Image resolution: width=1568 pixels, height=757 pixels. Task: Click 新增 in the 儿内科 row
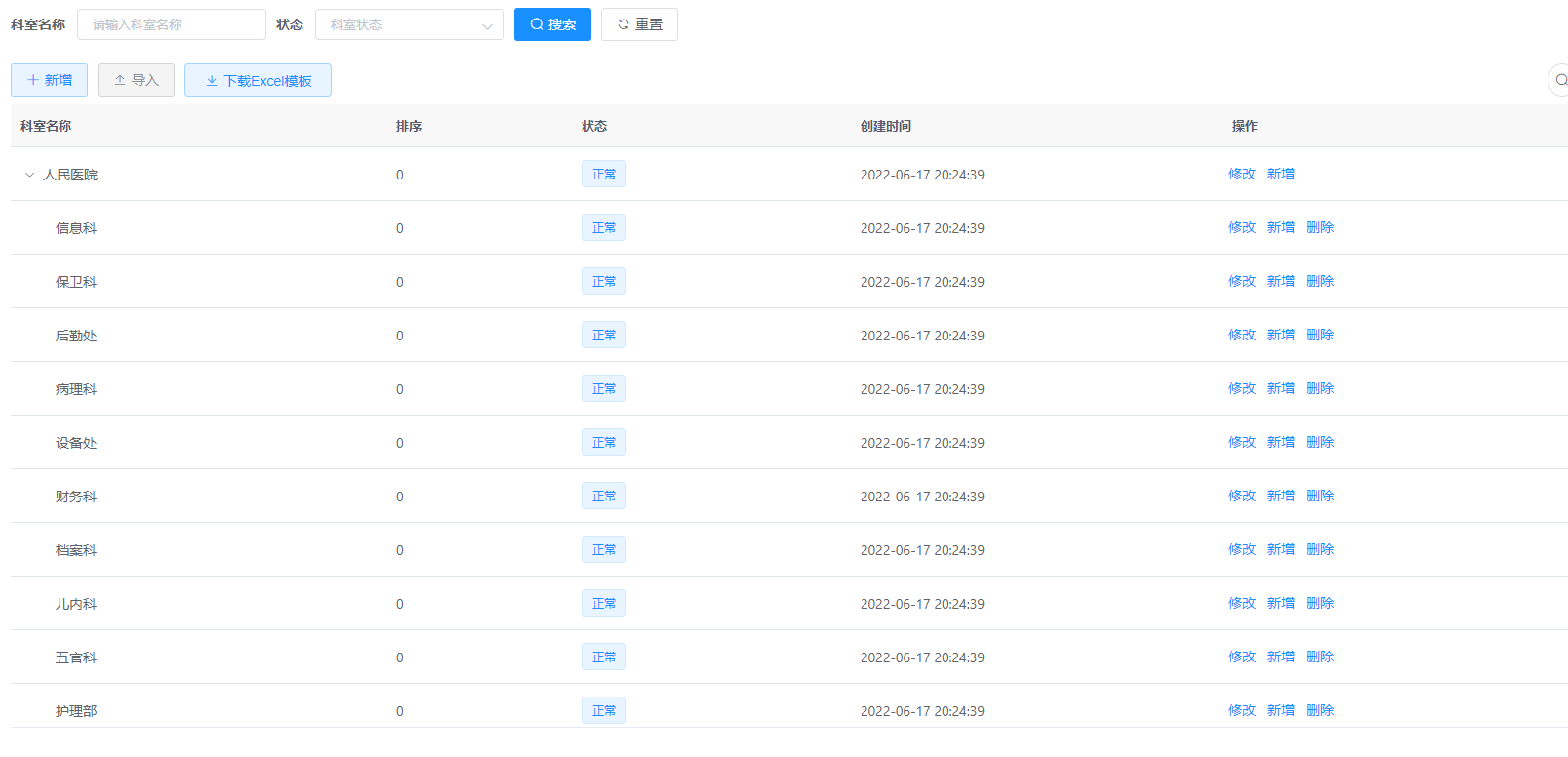1281,603
